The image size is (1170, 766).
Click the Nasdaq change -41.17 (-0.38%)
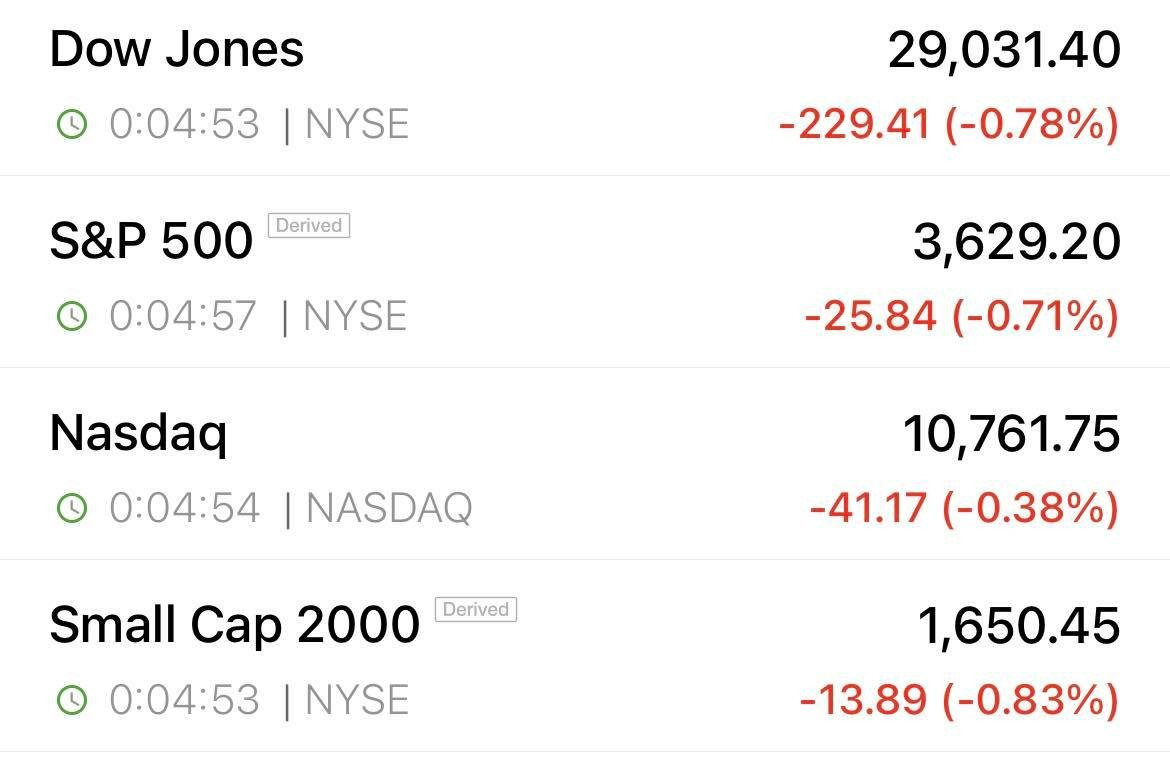(x=965, y=508)
